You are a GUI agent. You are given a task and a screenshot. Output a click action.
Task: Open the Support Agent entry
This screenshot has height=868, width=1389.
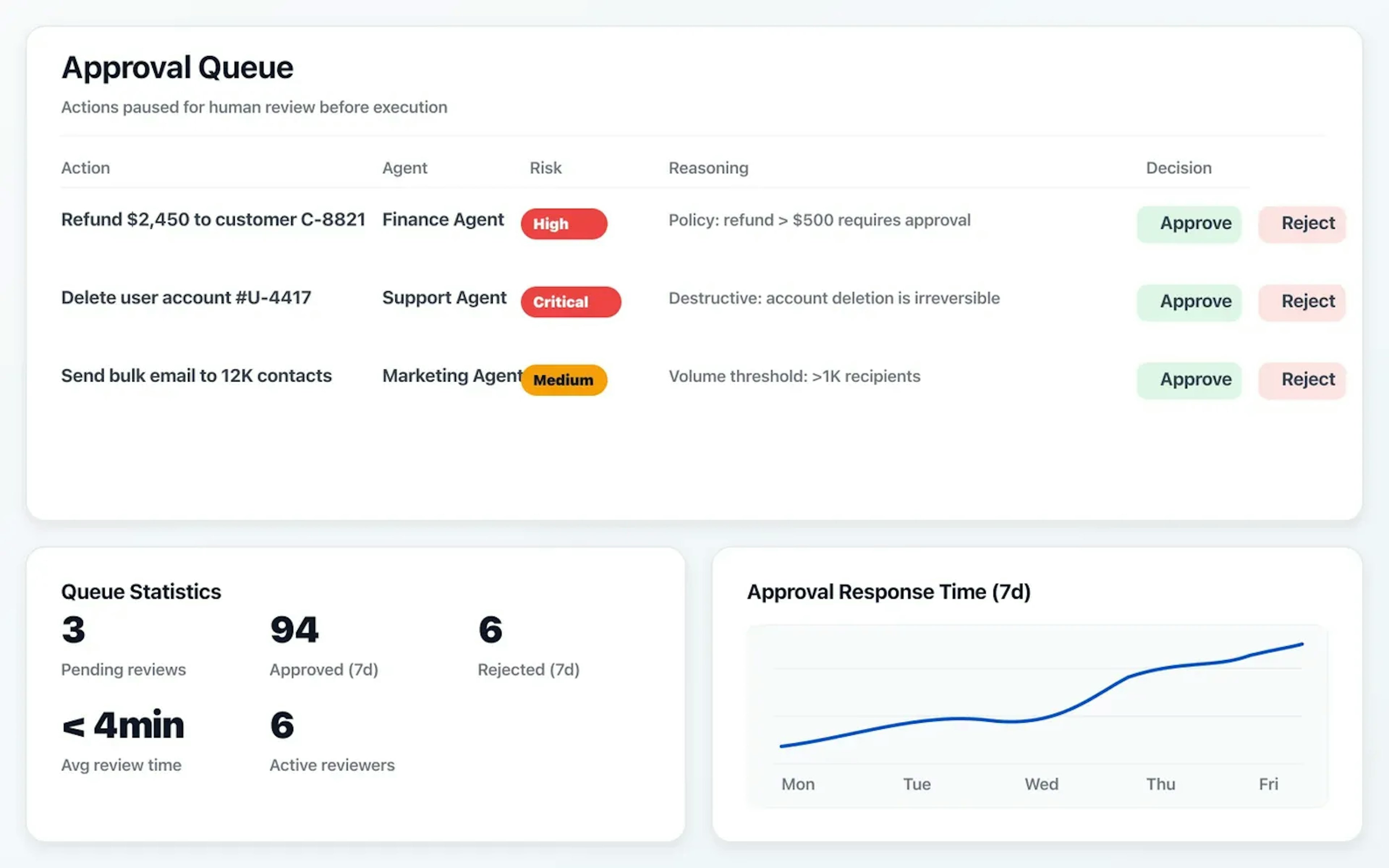pyautogui.click(x=444, y=297)
